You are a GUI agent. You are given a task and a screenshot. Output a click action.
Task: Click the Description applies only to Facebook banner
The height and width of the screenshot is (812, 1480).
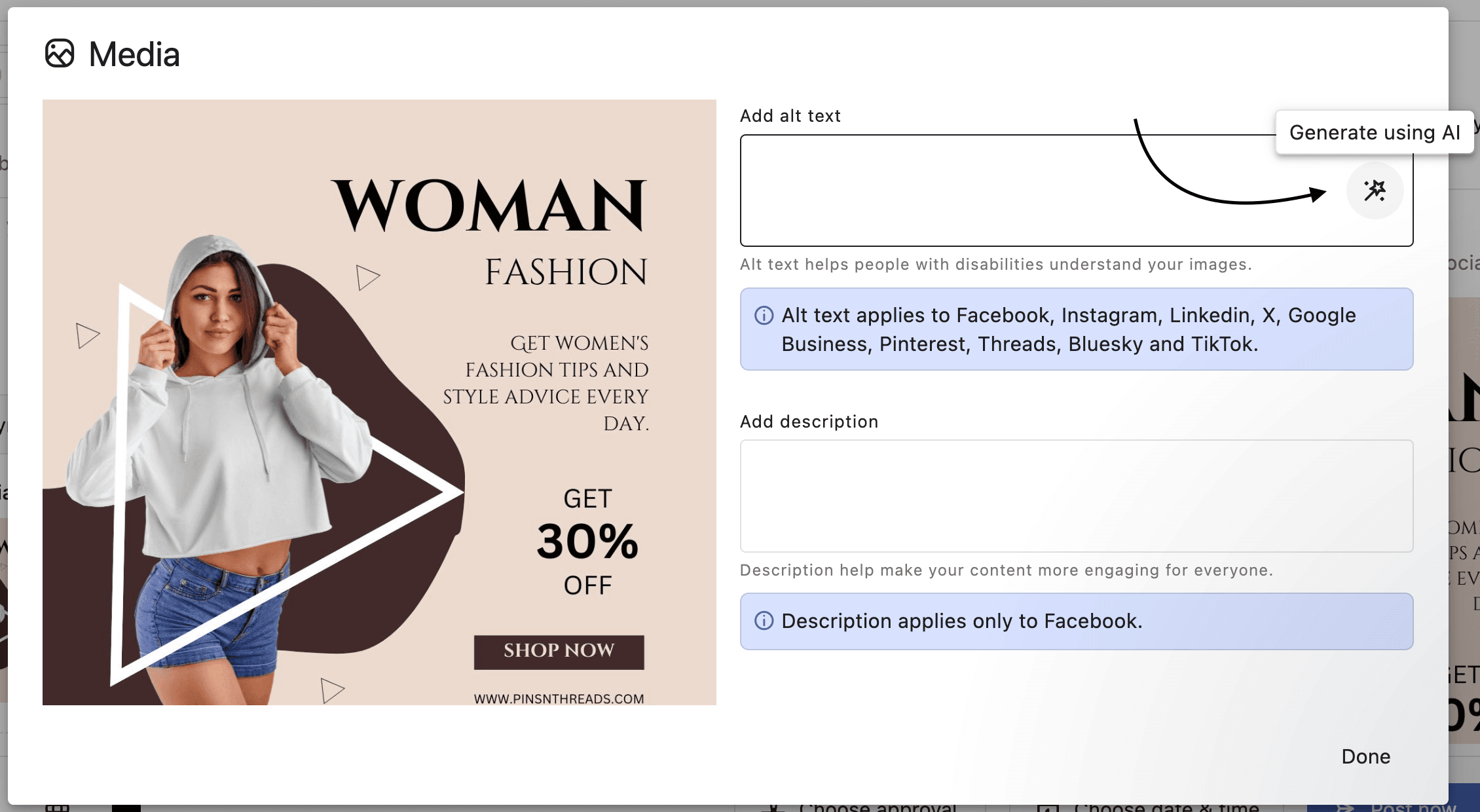click(1076, 621)
